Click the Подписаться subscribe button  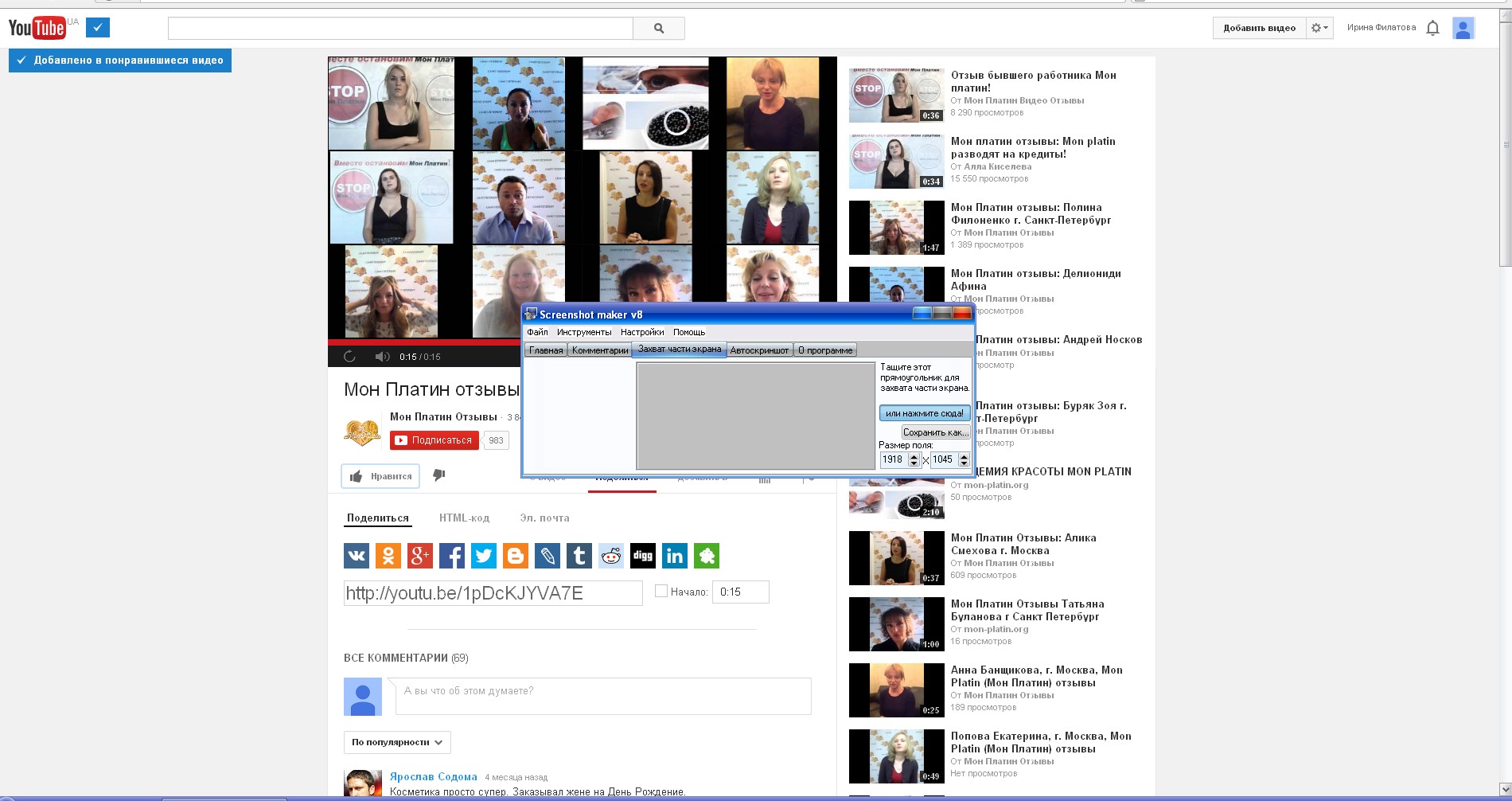coord(435,440)
